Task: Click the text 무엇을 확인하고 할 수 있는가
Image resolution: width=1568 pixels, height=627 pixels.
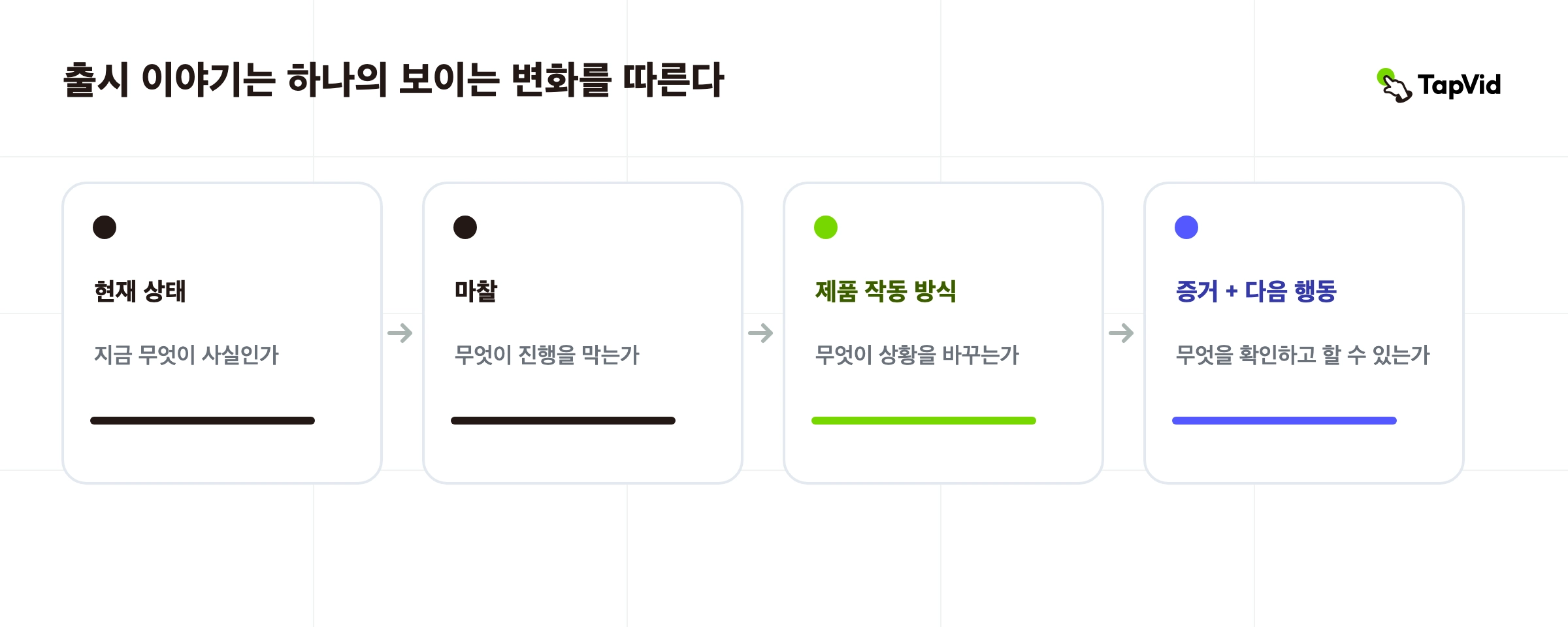Action: (x=1303, y=355)
